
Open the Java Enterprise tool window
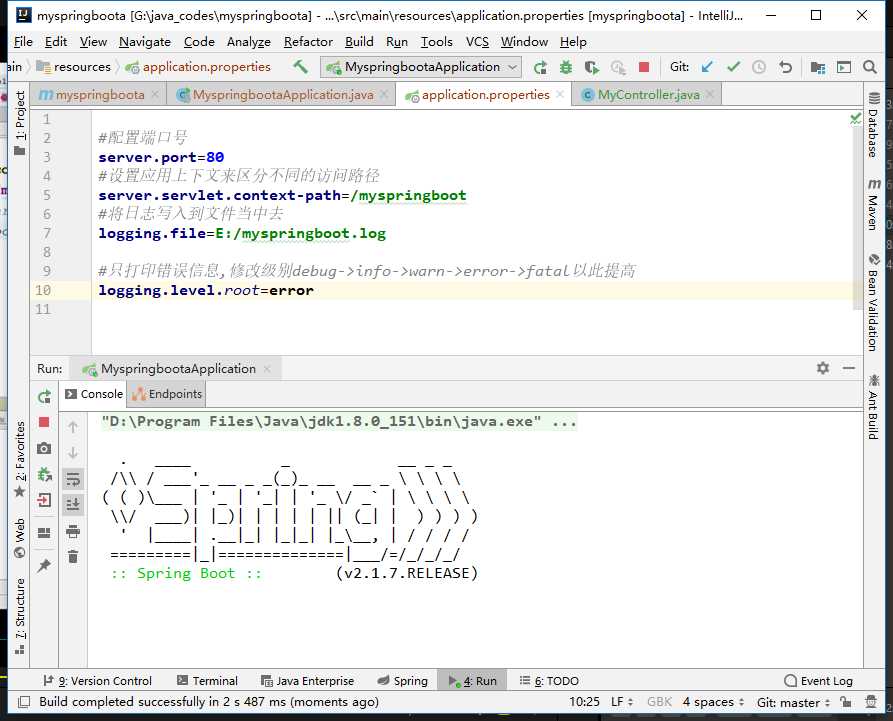click(307, 681)
